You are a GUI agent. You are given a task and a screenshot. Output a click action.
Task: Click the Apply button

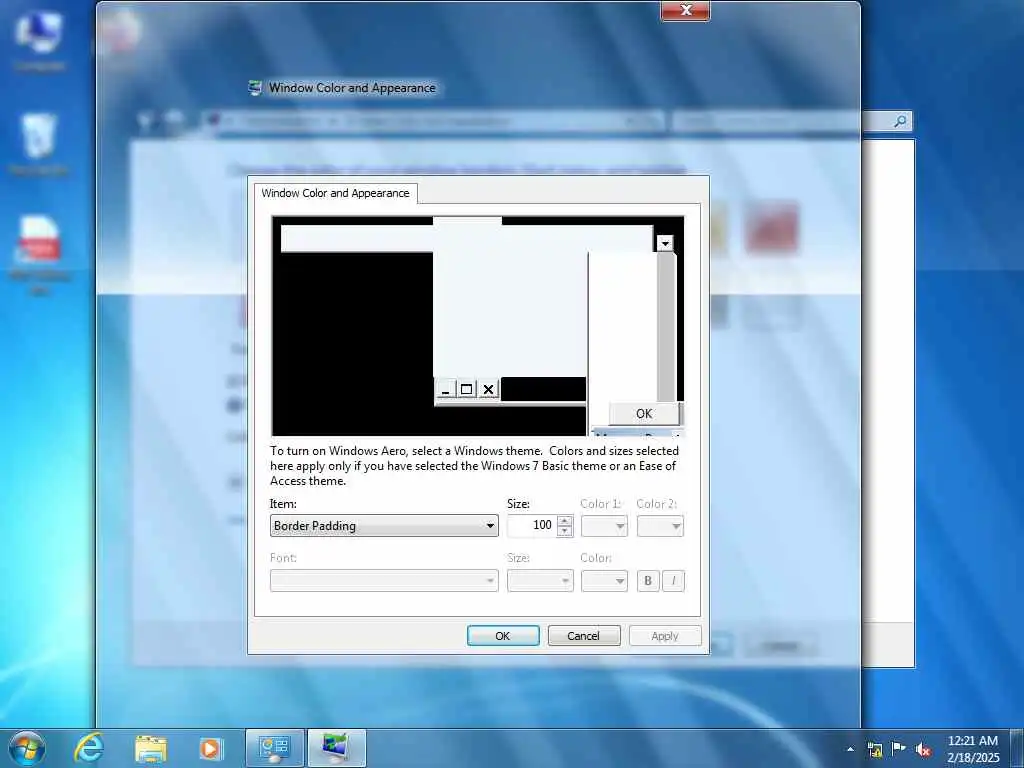(665, 635)
